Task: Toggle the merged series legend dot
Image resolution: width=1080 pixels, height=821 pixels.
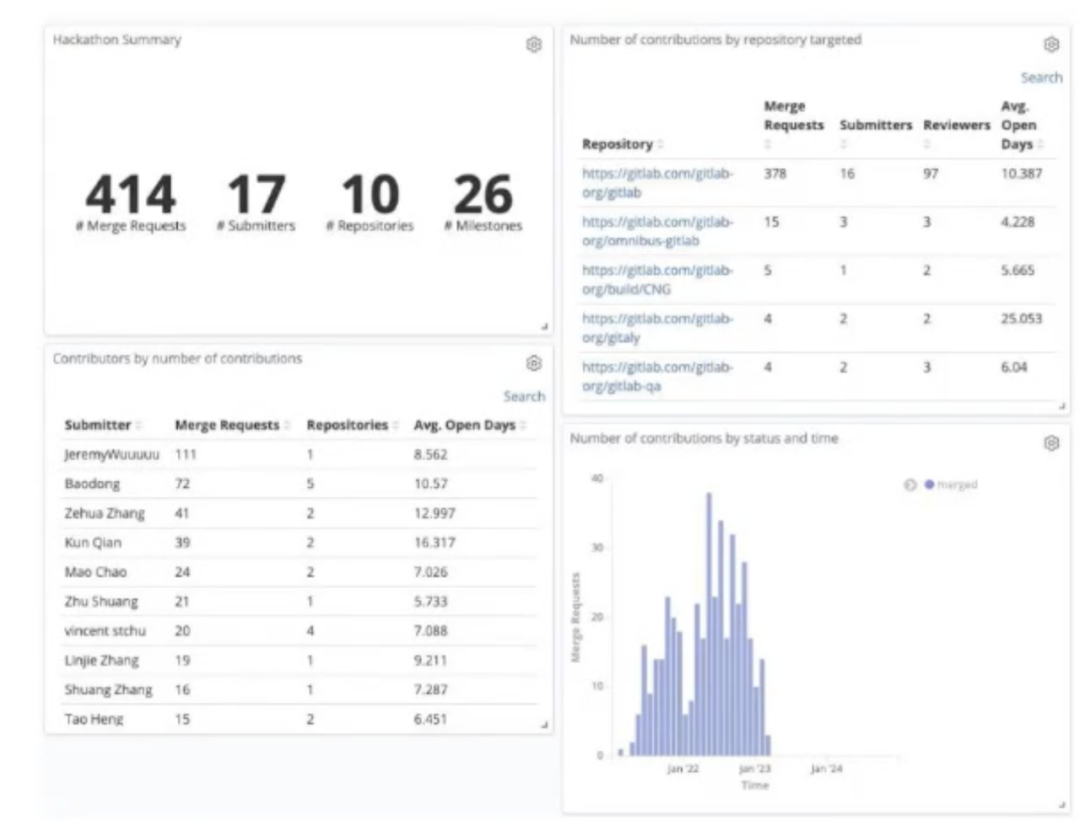Action: [x=929, y=485]
